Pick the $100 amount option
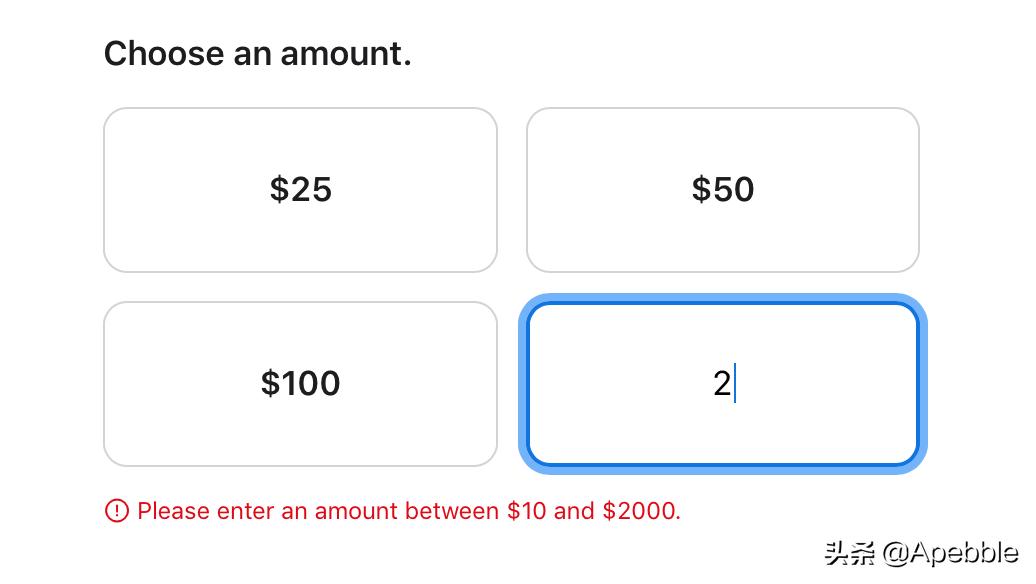The height and width of the screenshot is (584, 1036). coord(300,384)
